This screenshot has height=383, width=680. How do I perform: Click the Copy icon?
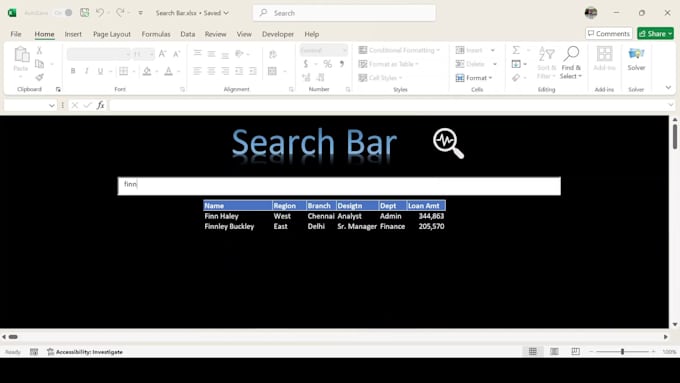point(39,64)
